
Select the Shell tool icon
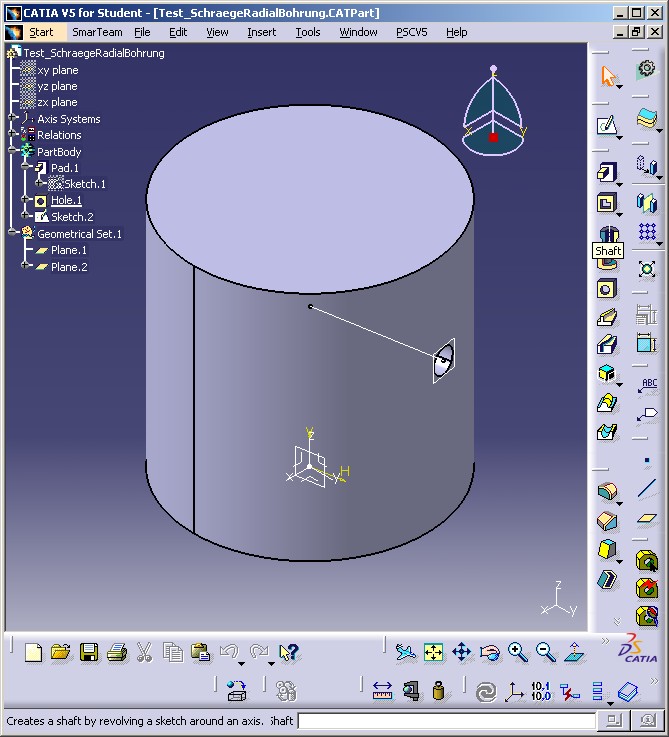pyautogui.click(x=606, y=579)
